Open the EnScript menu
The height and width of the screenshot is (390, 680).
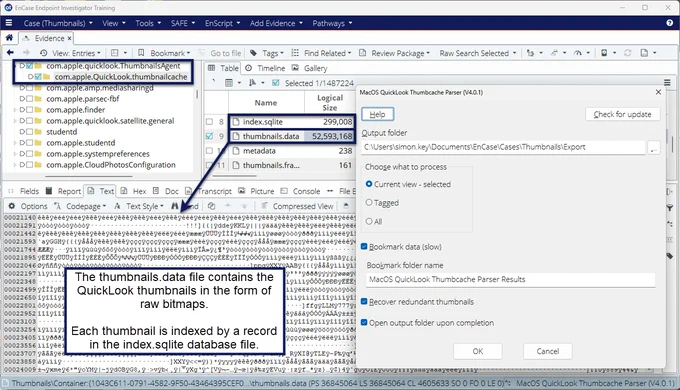pyautogui.click(x=222, y=23)
